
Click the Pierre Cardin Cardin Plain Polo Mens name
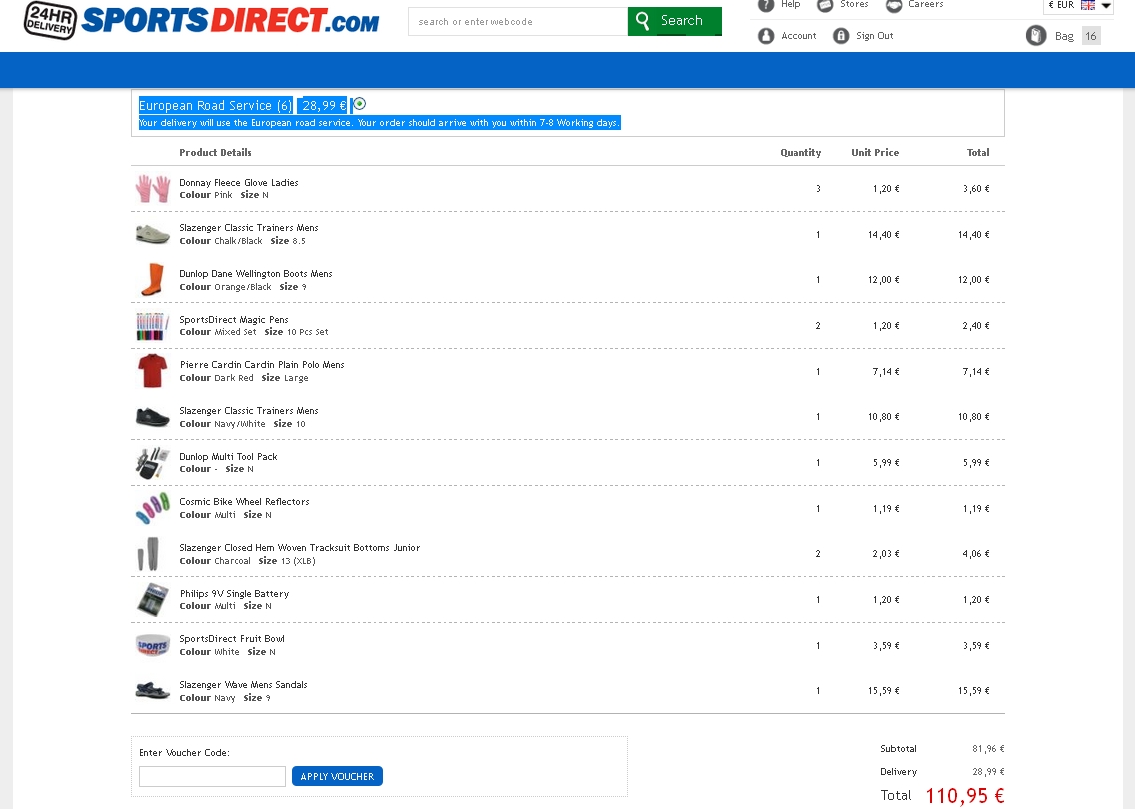tap(262, 365)
